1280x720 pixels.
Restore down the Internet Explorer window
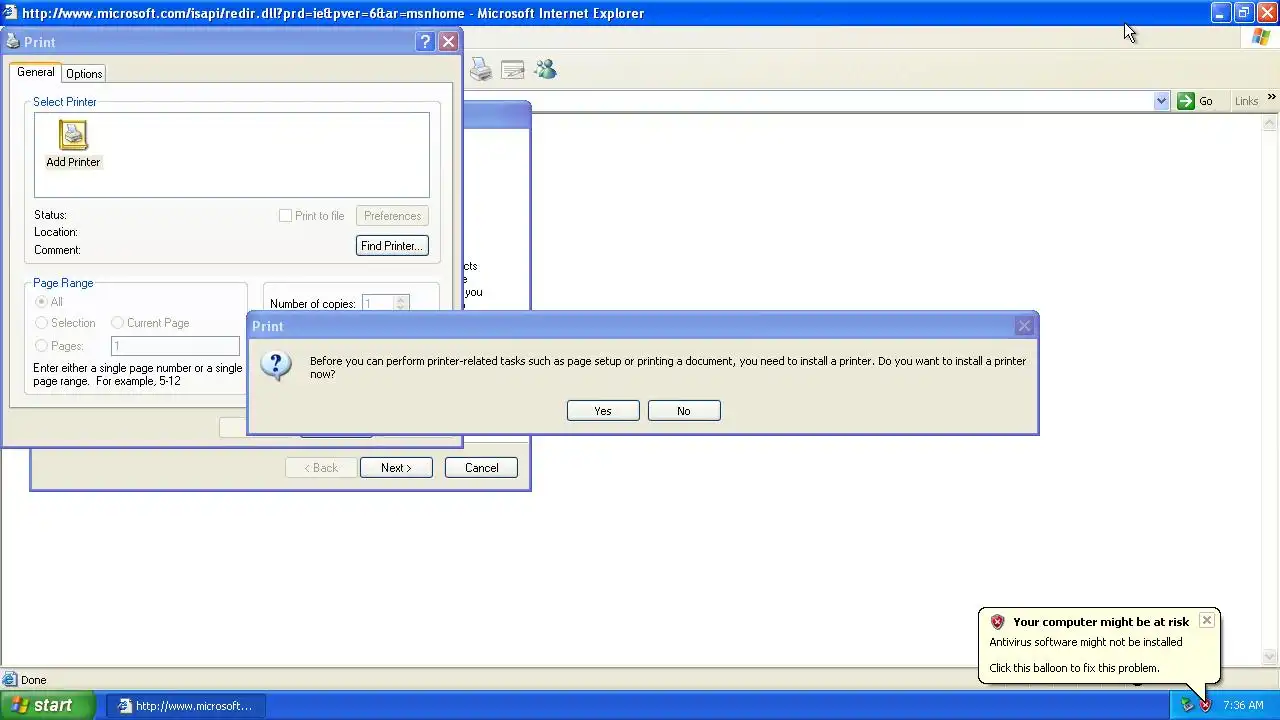[1243, 13]
